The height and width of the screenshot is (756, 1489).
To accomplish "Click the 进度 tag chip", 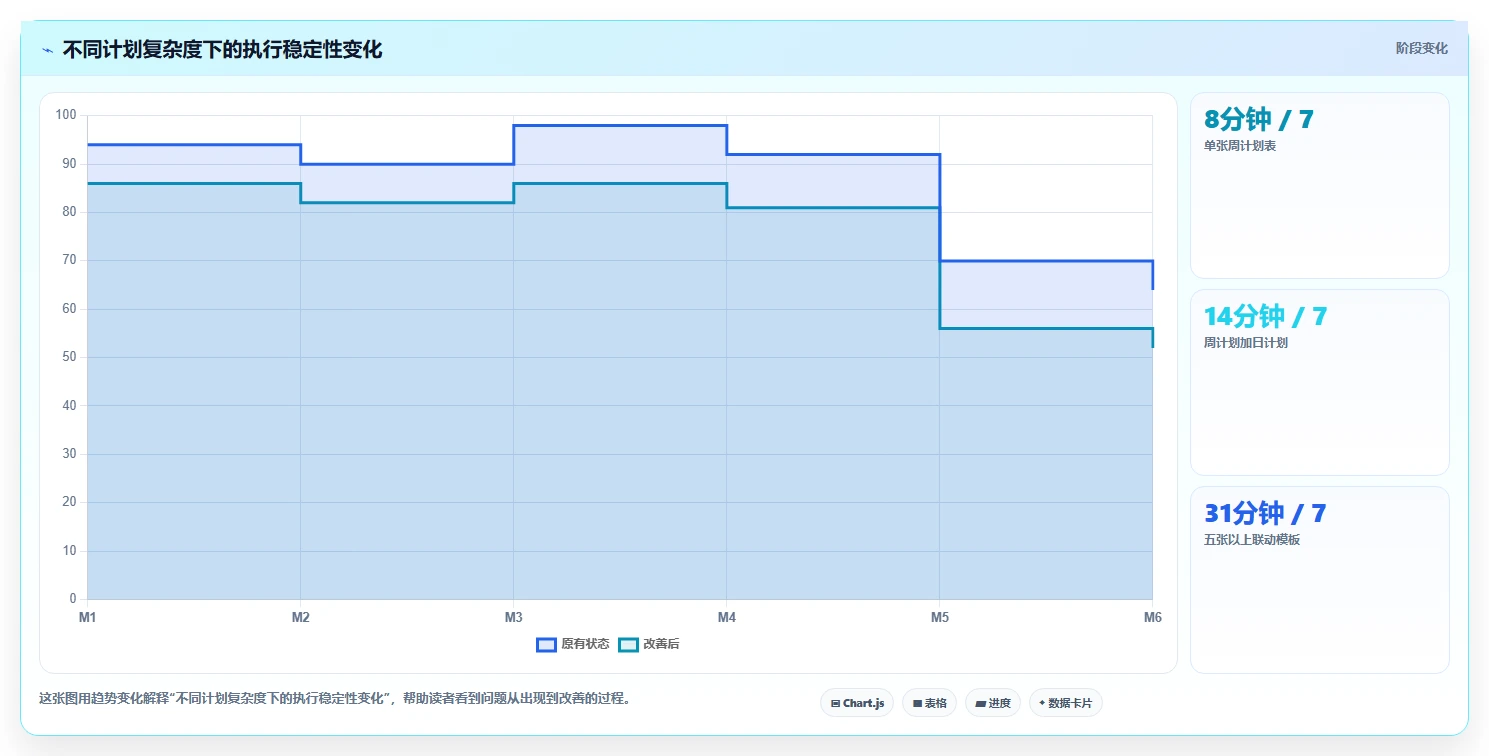I will click(x=993, y=703).
